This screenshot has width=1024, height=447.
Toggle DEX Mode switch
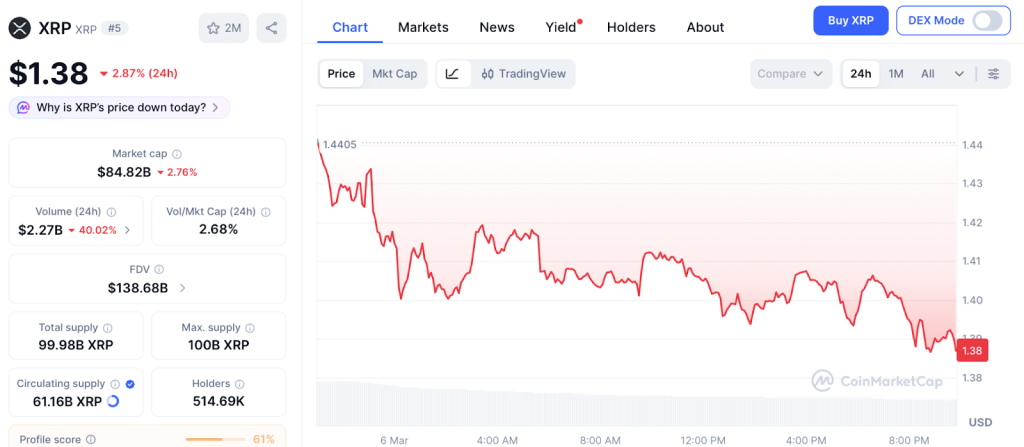[986, 20]
